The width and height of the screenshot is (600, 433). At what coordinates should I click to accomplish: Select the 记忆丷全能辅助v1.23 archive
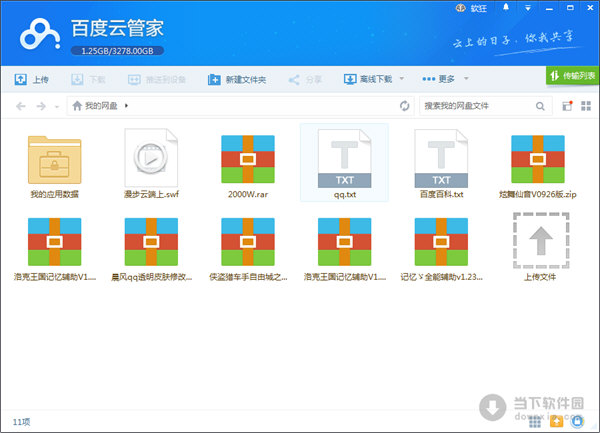pos(441,249)
